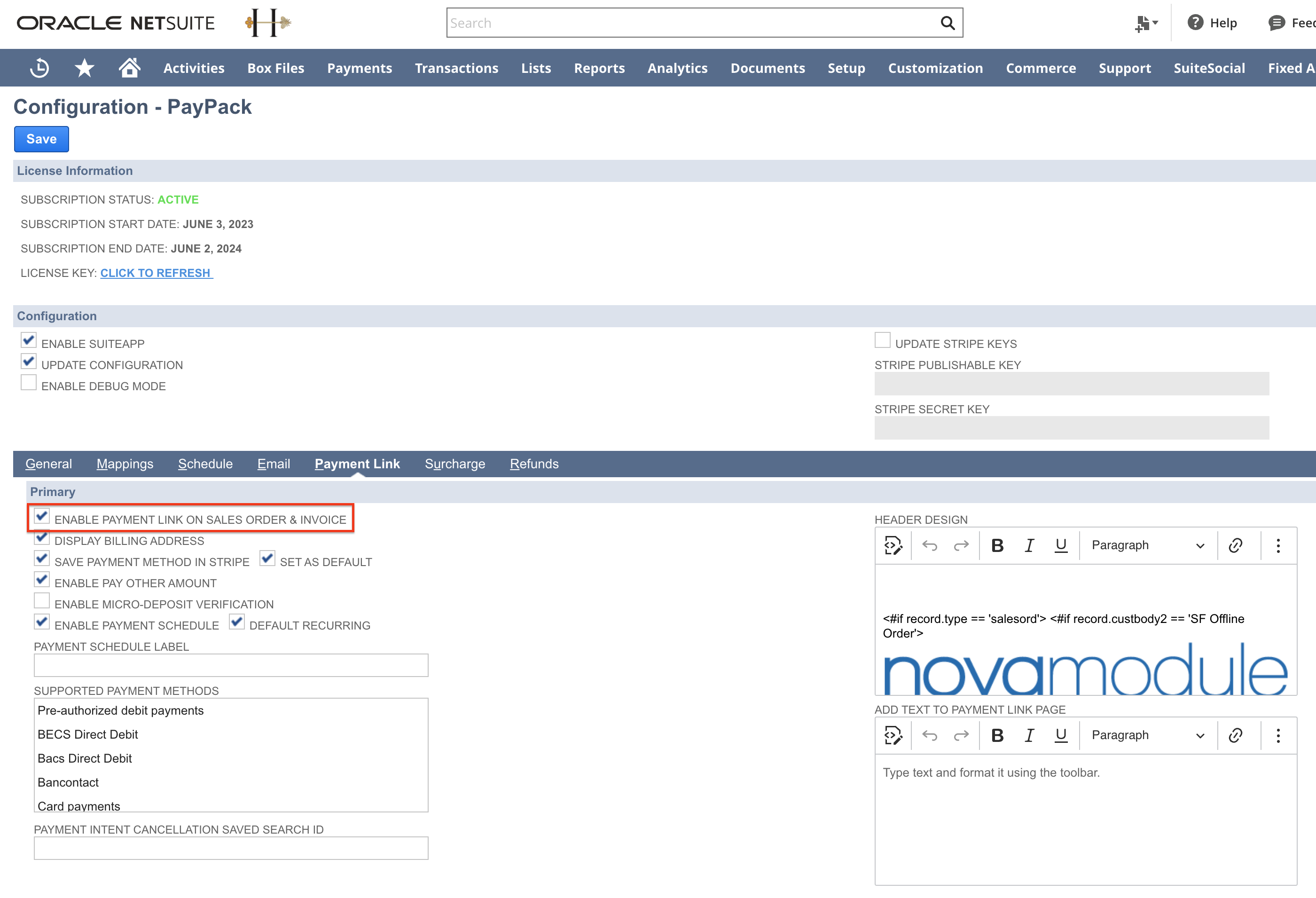Toggle Set As Default checkbox
This screenshot has height=898, width=1316.
coord(267,558)
